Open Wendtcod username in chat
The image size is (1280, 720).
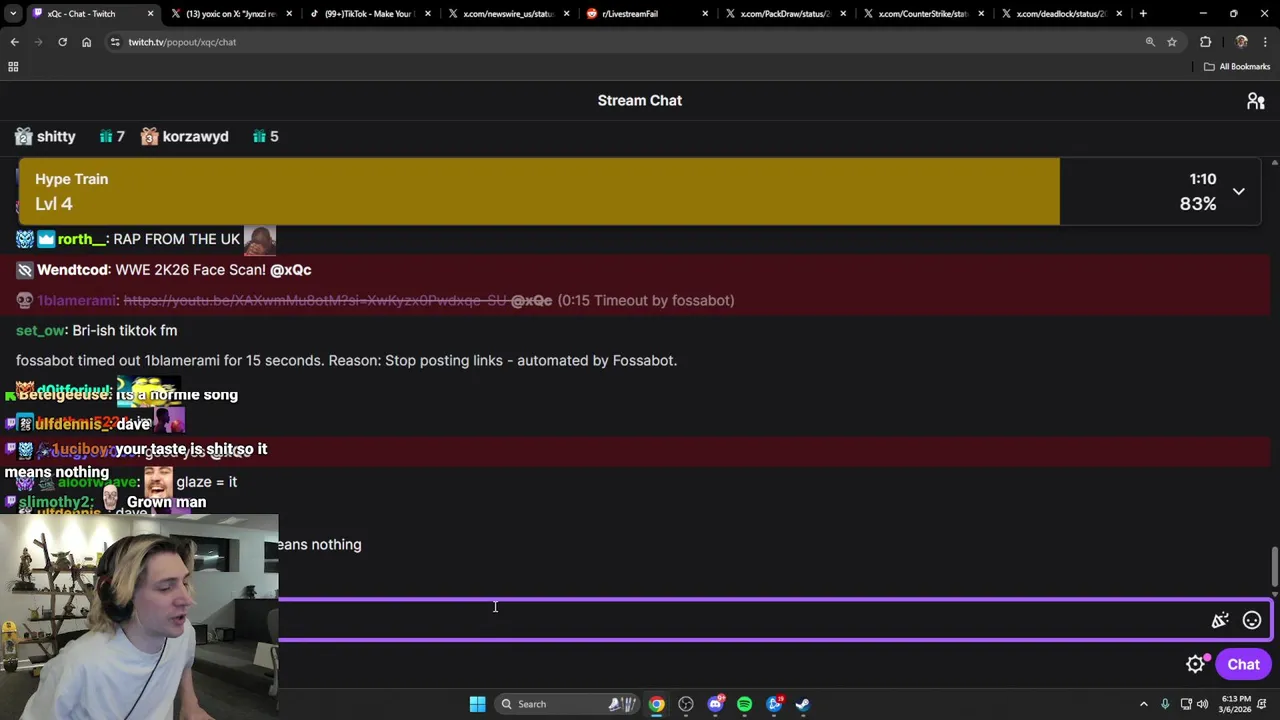tap(72, 270)
